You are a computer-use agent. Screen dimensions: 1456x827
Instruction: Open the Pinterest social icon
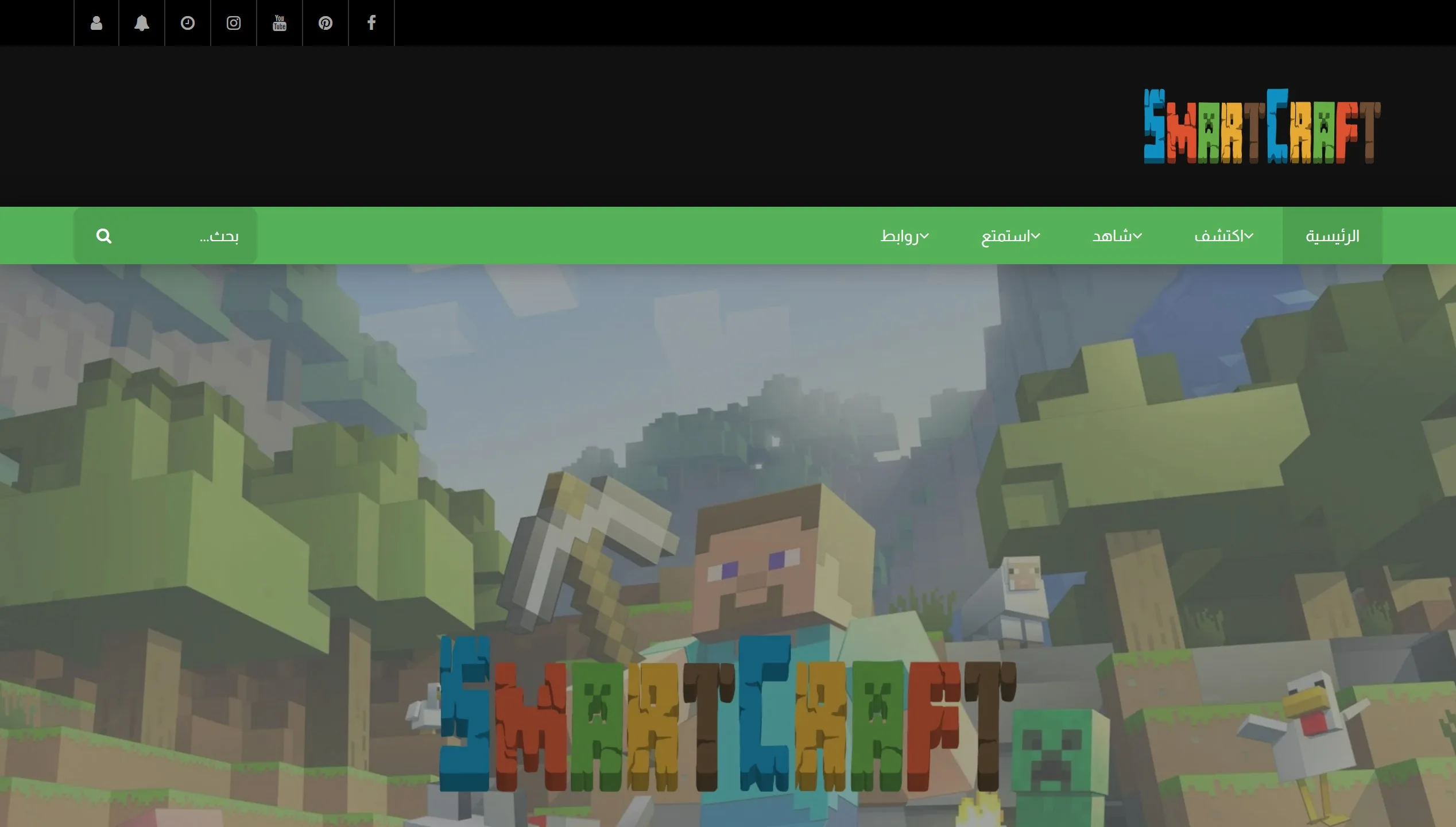326,23
